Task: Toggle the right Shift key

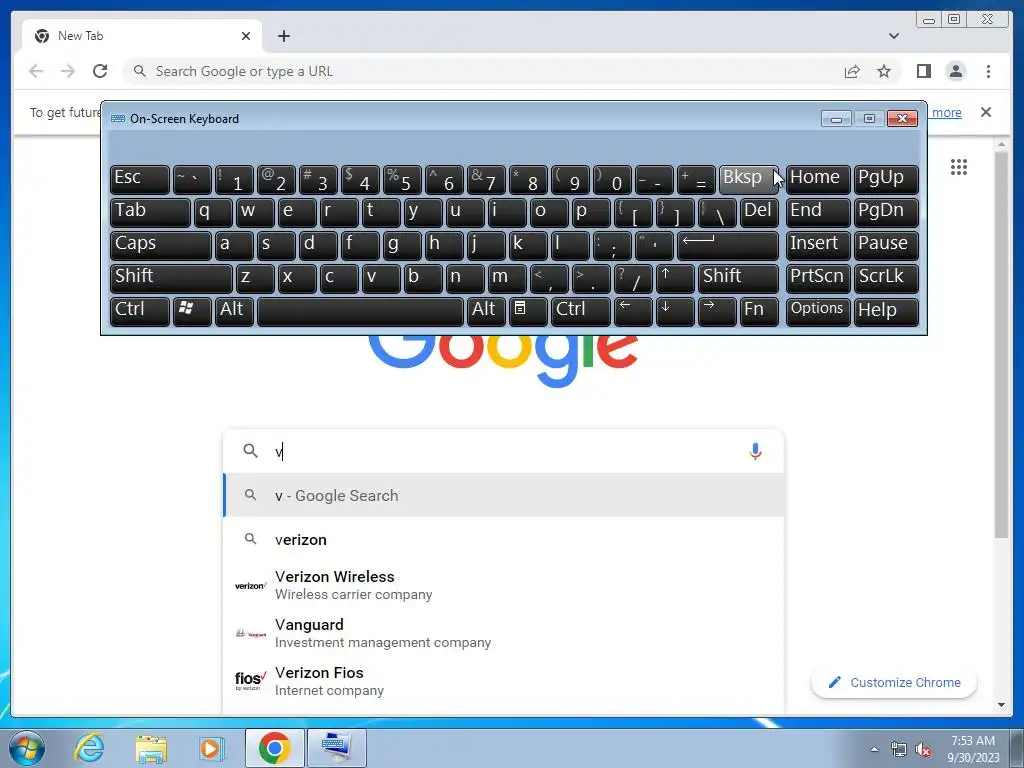Action: coord(738,278)
